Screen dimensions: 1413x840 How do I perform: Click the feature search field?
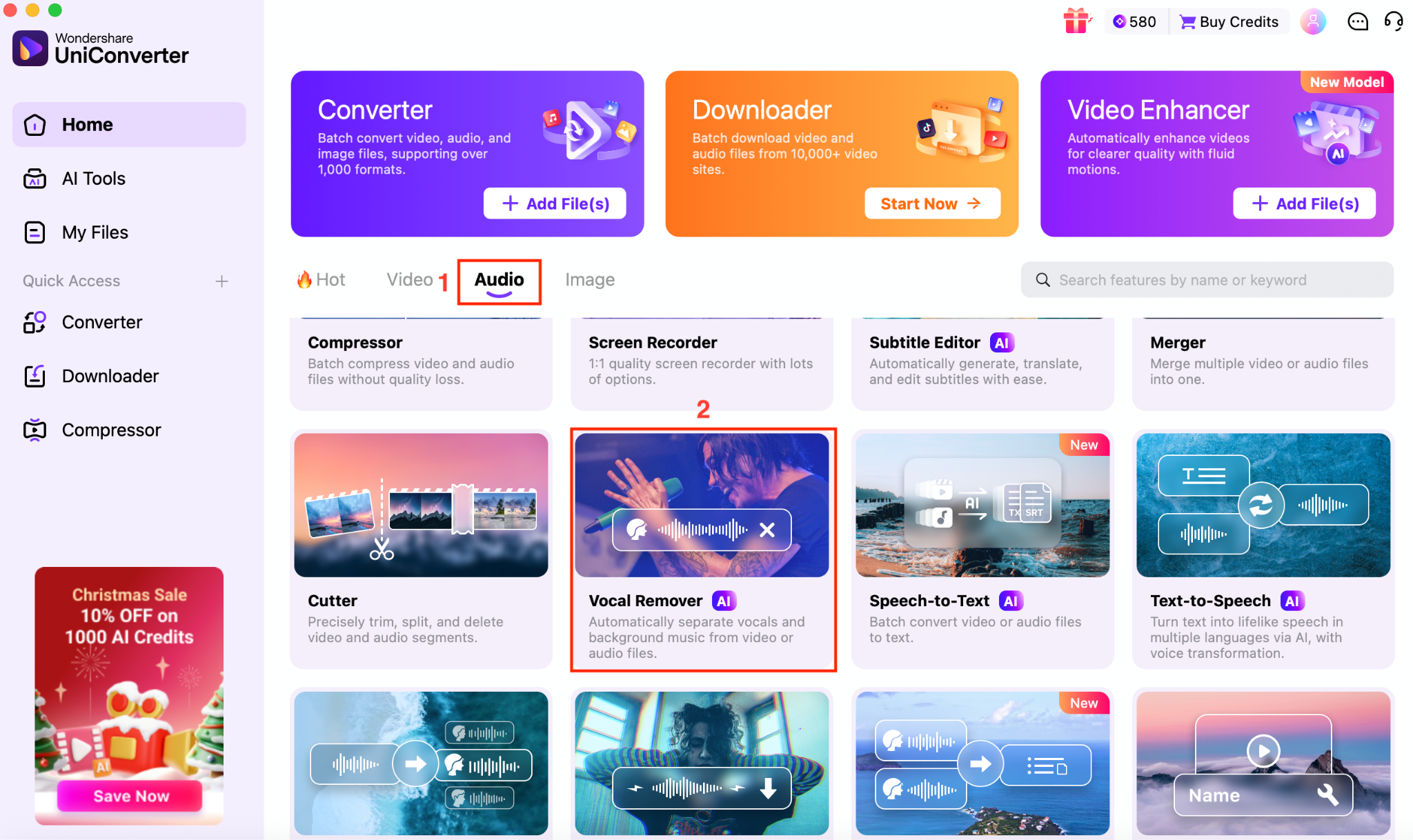1207,279
